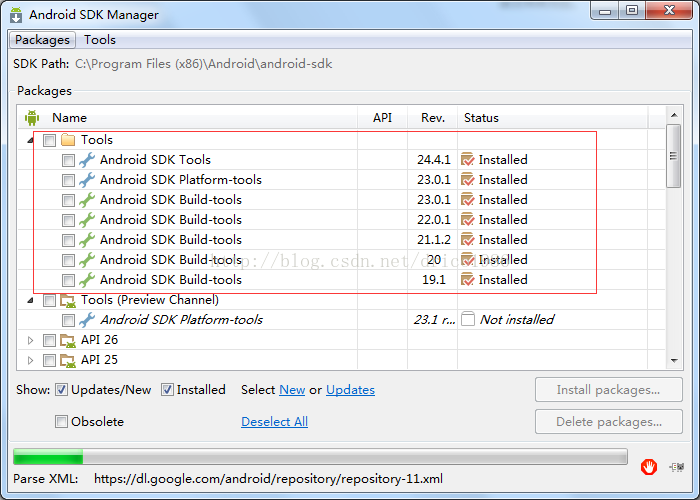700x500 pixels.
Task: Click wrench icon of Build-tools 23.0.1 row
Action: pos(87,200)
